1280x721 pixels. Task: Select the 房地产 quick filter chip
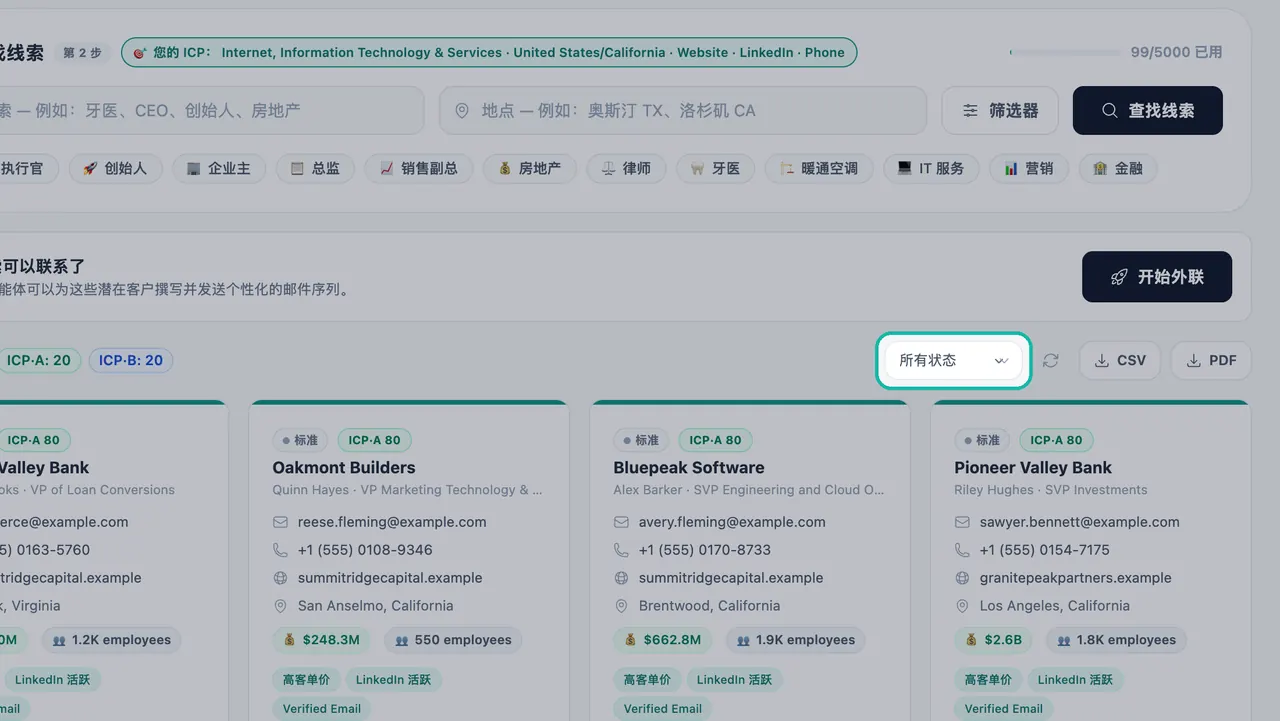(530, 168)
